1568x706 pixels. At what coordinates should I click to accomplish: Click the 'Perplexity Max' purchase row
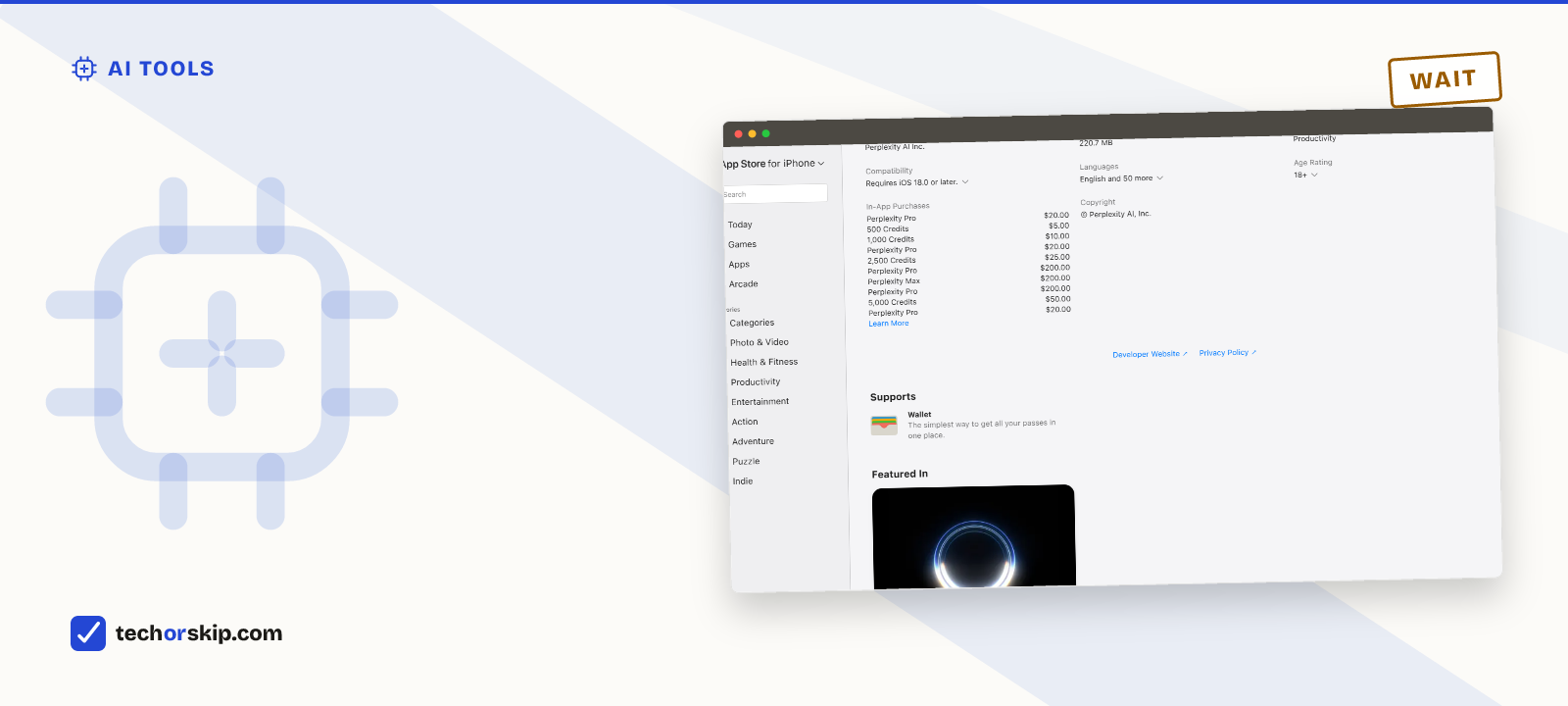pos(969,280)
